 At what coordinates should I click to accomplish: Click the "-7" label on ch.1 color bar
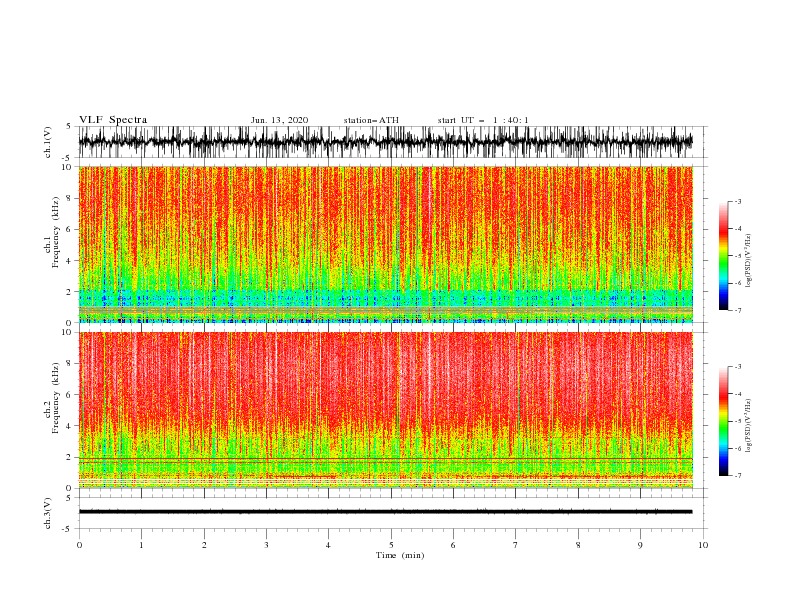pos(738,310)
